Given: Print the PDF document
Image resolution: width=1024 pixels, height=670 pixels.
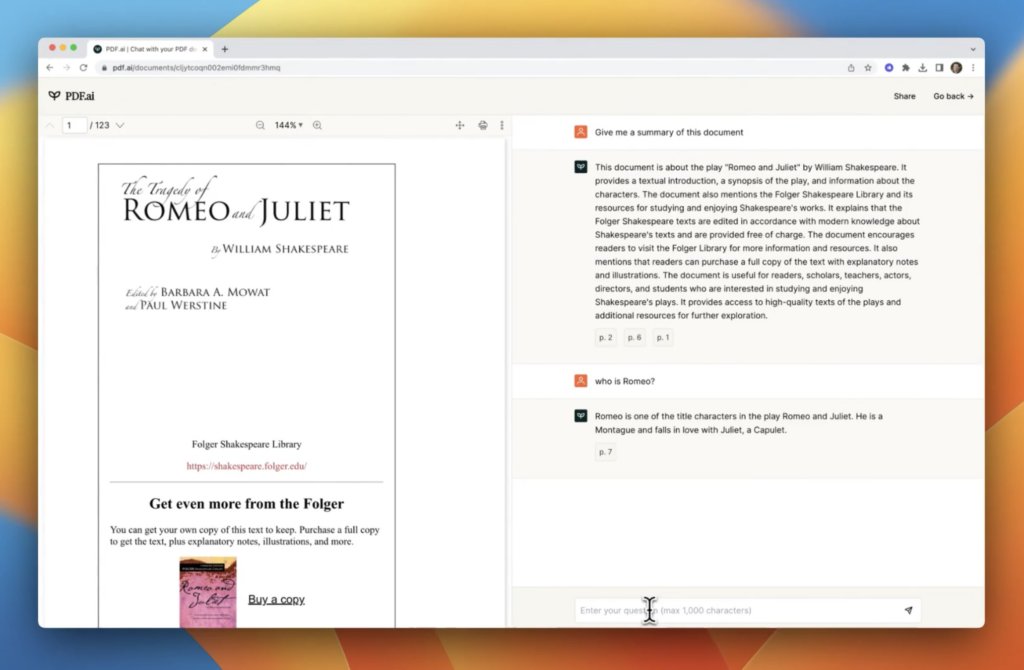Looking at the screenshot, I should tap(483, 125).
